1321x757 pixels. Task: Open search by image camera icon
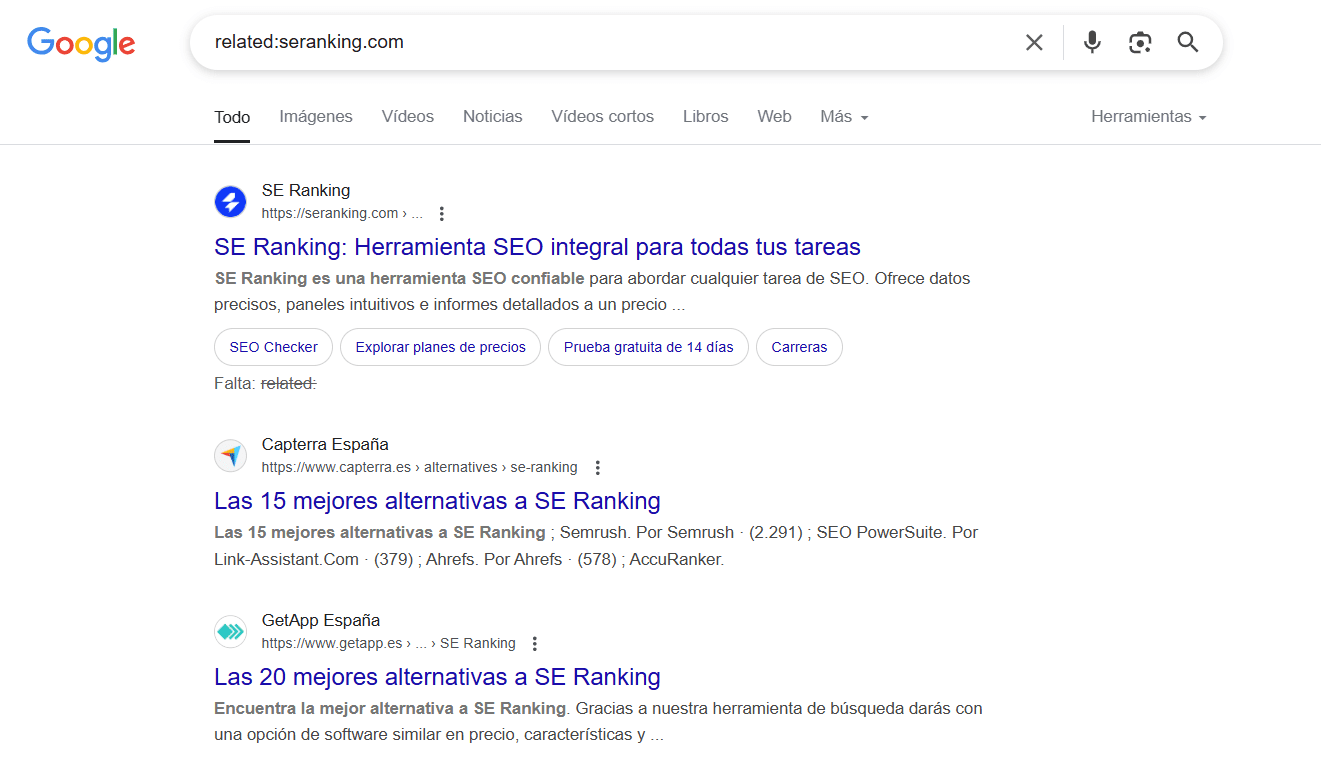[1140, 42]
